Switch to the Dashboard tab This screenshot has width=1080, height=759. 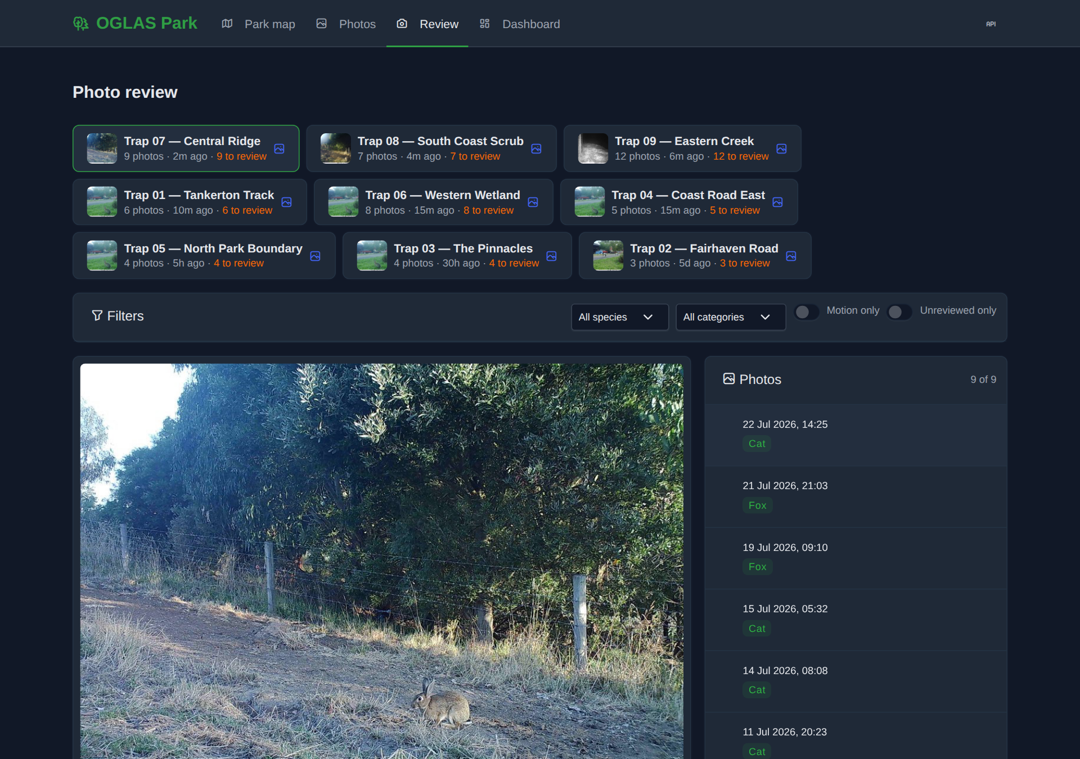coord(520,24)
